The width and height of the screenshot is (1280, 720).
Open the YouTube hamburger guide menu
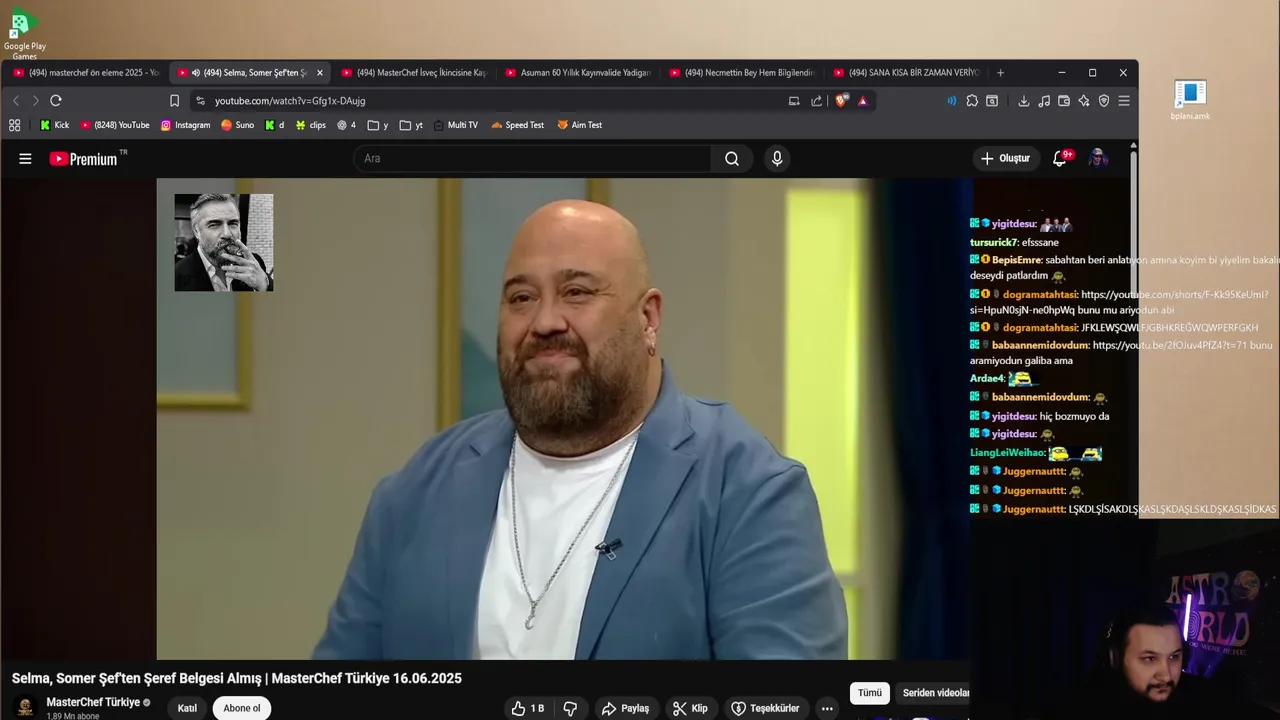[x=25, y=158]
